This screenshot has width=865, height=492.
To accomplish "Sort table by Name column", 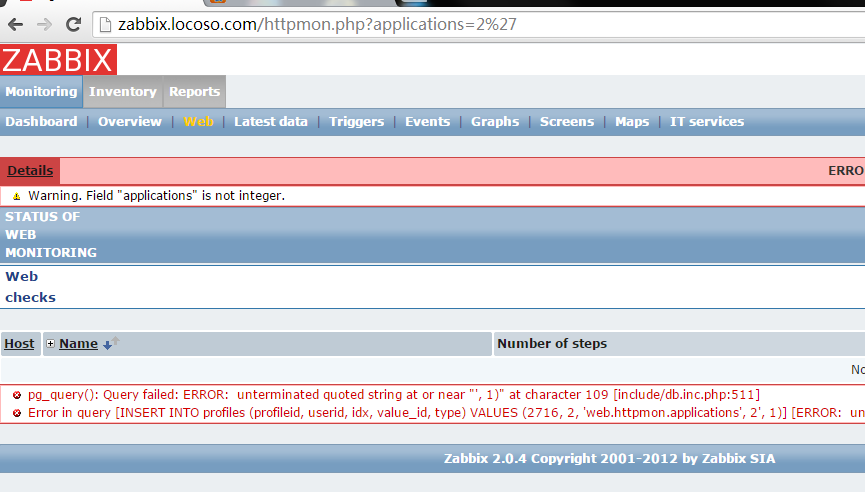I will (x=78, y=344).
